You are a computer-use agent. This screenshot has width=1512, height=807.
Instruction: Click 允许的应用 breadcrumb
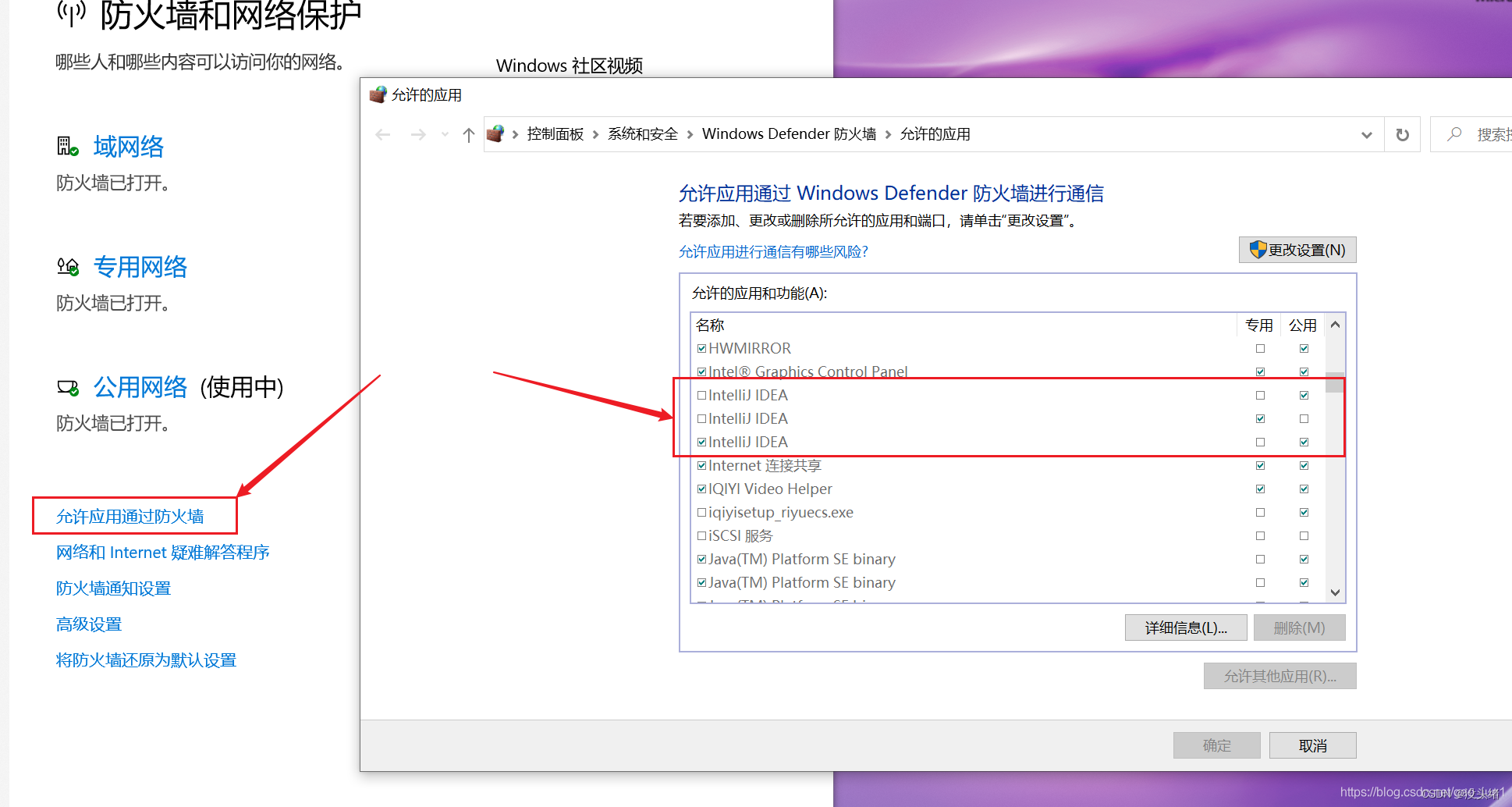pos(935,134)
